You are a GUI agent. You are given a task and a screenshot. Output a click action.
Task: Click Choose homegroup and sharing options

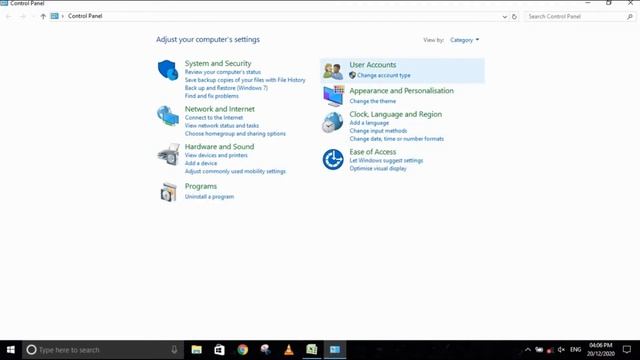(235, 134)
